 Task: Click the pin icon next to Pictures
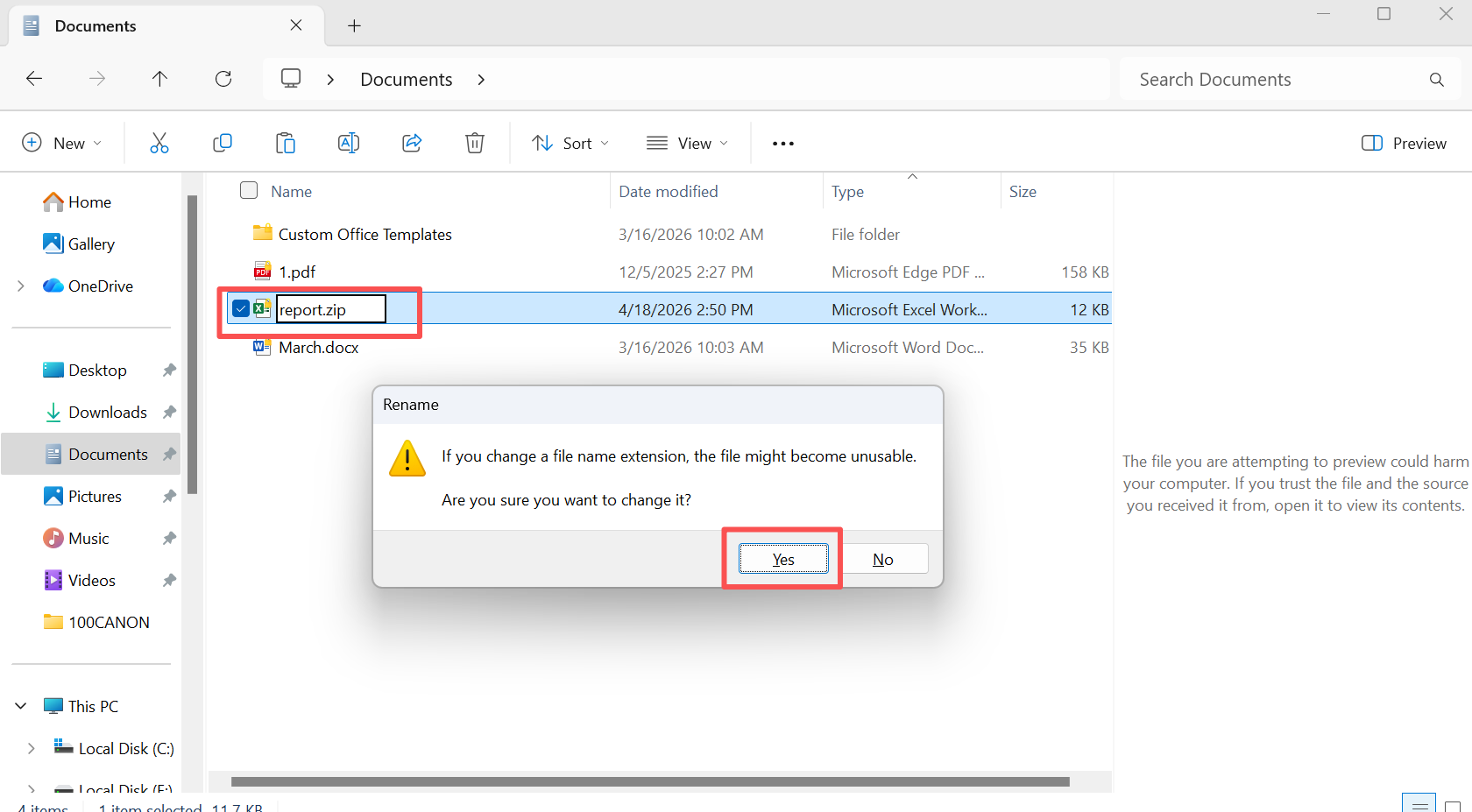169,497
